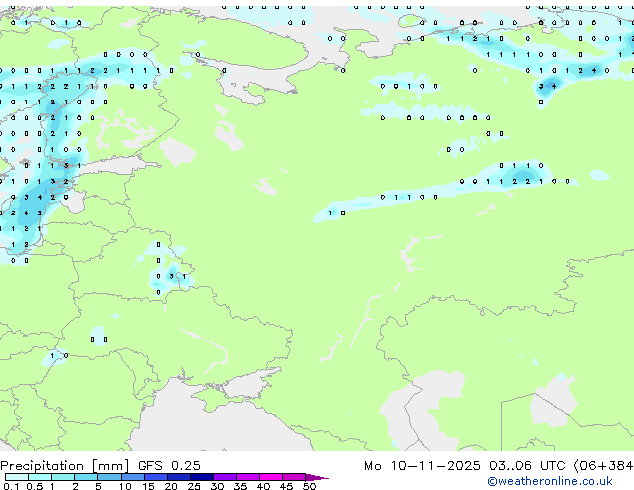This screenshot has width=634, height=490.
Task: Select the 0.5–1 mm legend color box
Action: click(40, 477)
